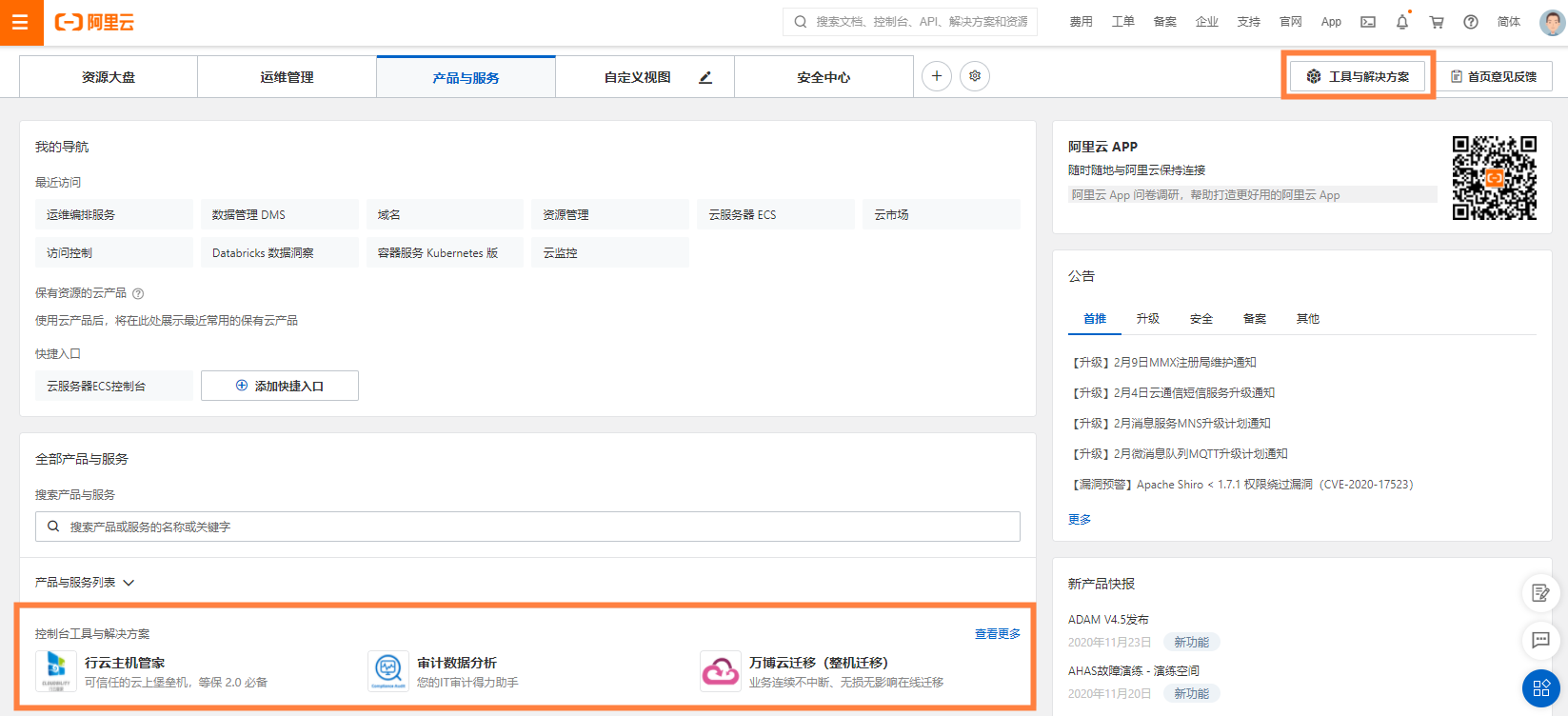Switch to the 资源大盘 tab

pos(109,77)
